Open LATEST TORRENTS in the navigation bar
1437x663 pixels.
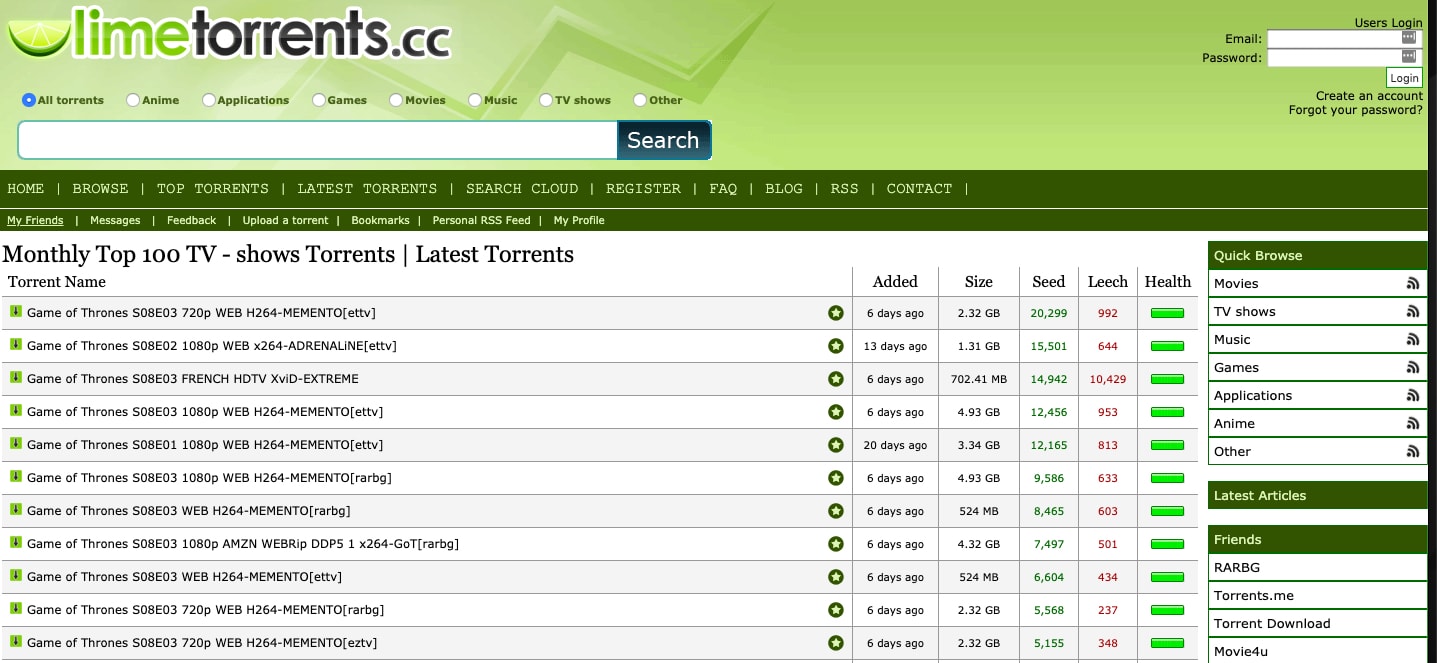[367, 188]
